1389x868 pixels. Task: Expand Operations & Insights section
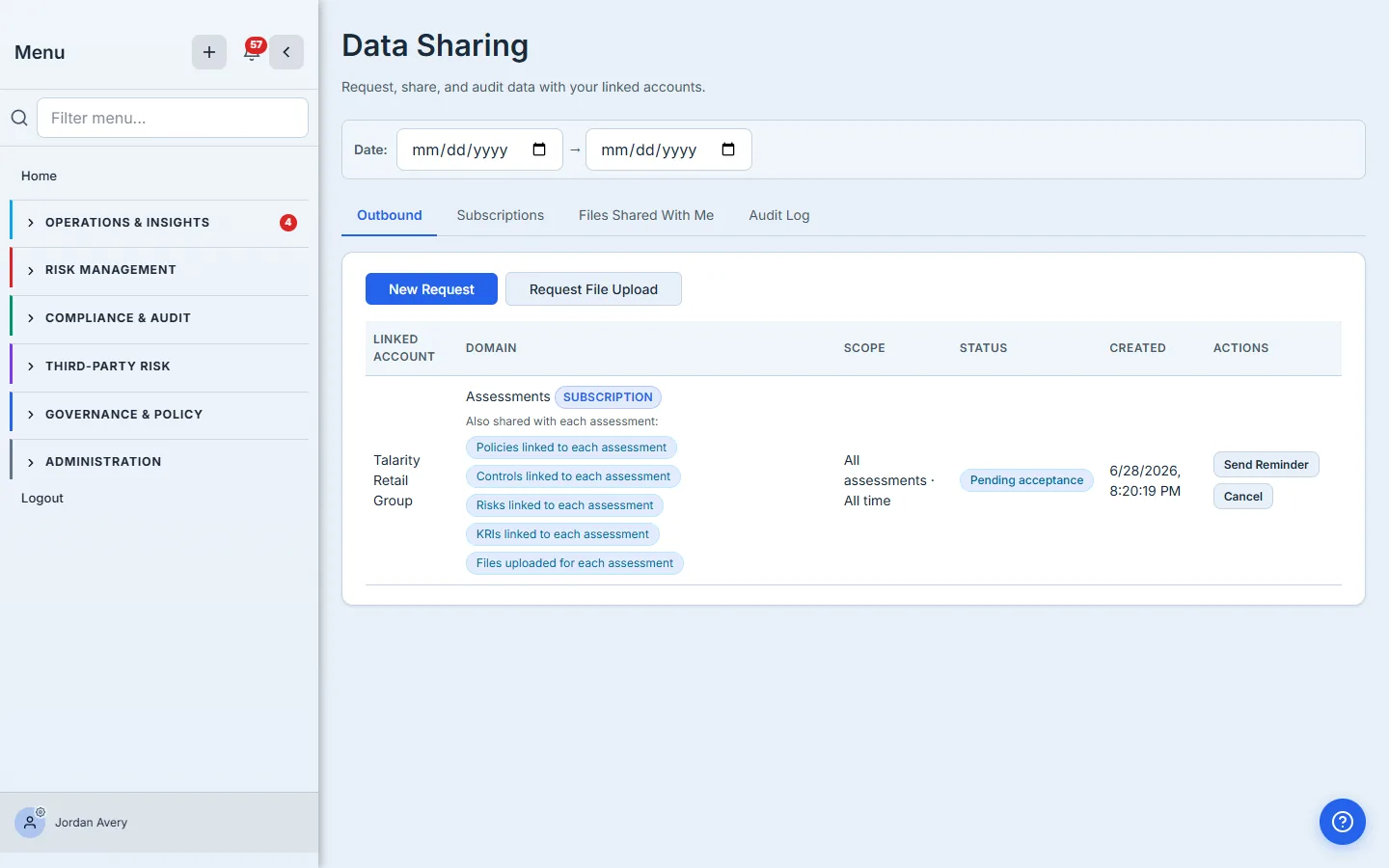[x=159, y=223]
